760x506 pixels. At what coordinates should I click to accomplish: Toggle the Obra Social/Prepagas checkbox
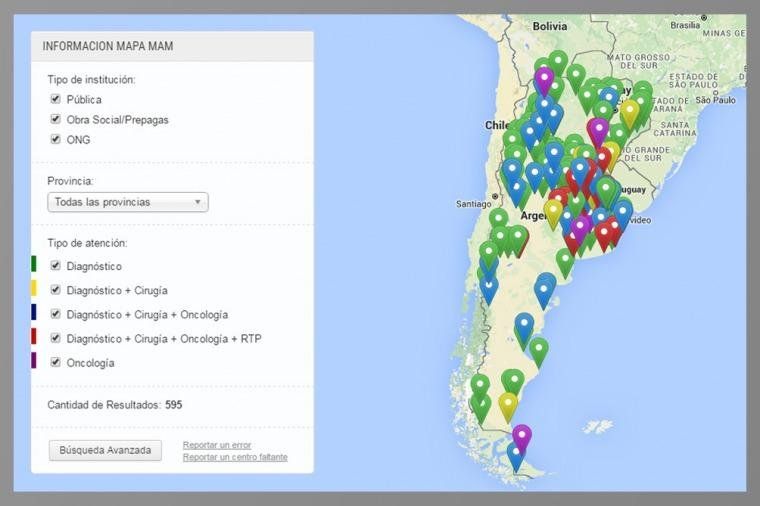pyautogui.click(x=56, y=120)
